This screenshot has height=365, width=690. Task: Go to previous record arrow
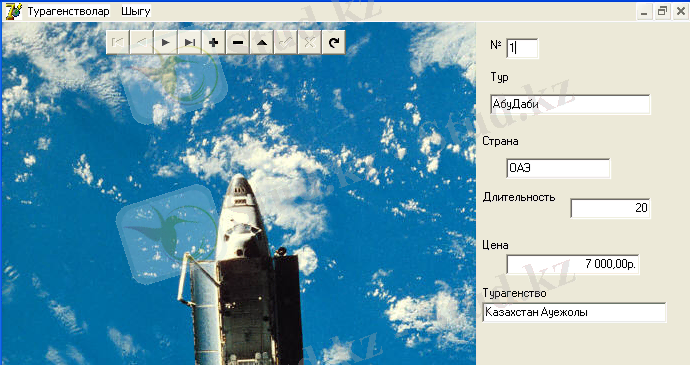pyautogui.click(x=142, y=42)
